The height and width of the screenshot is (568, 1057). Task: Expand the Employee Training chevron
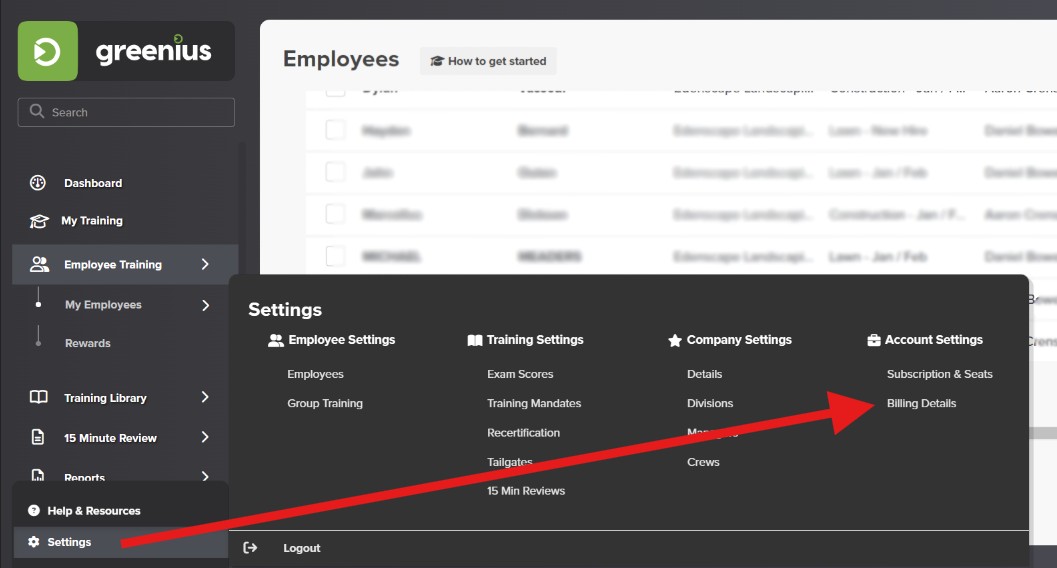click(x=205, y=264)
